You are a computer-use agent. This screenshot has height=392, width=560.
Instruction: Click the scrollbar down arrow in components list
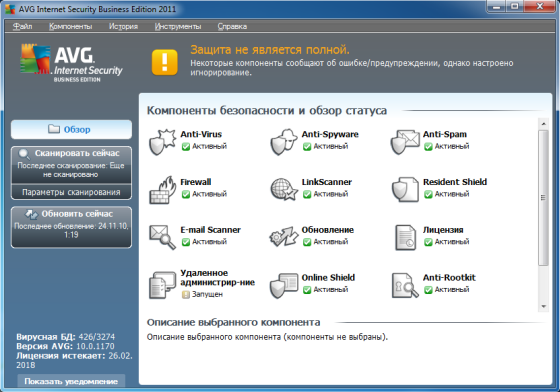click(x=544, y=306)
